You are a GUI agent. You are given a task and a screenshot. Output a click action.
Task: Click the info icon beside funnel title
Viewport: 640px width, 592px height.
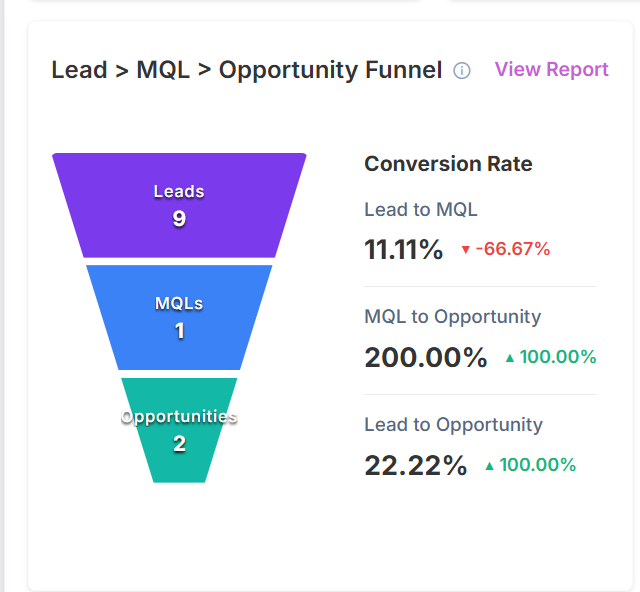coord(462,71)
